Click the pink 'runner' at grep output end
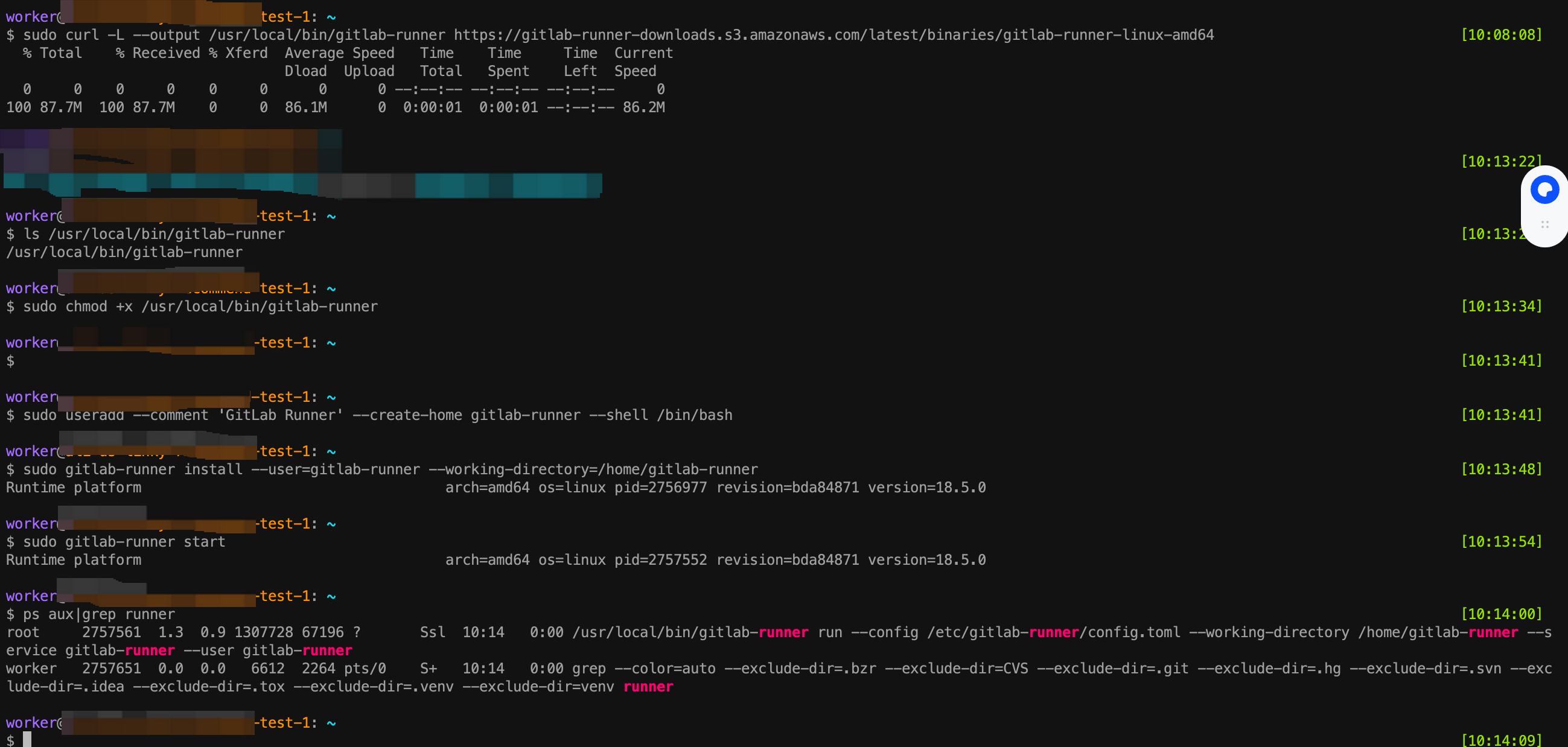 (x=648, y=687)
